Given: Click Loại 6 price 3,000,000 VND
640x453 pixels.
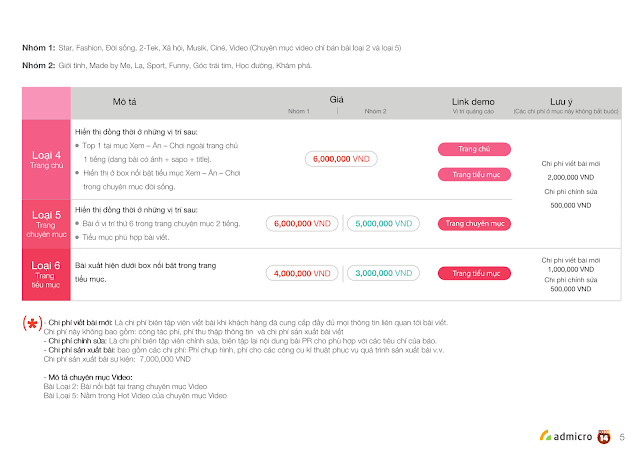Looking at the screenshot, I should tap(383, 273).
